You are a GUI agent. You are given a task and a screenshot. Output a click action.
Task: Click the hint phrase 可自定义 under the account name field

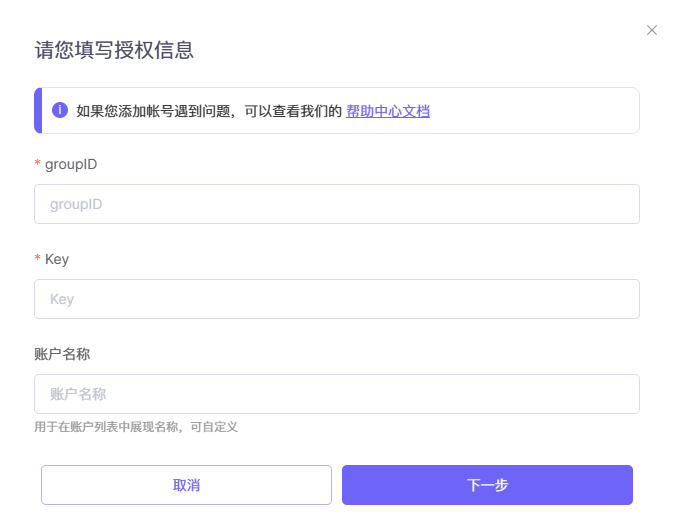pos(214,427)
